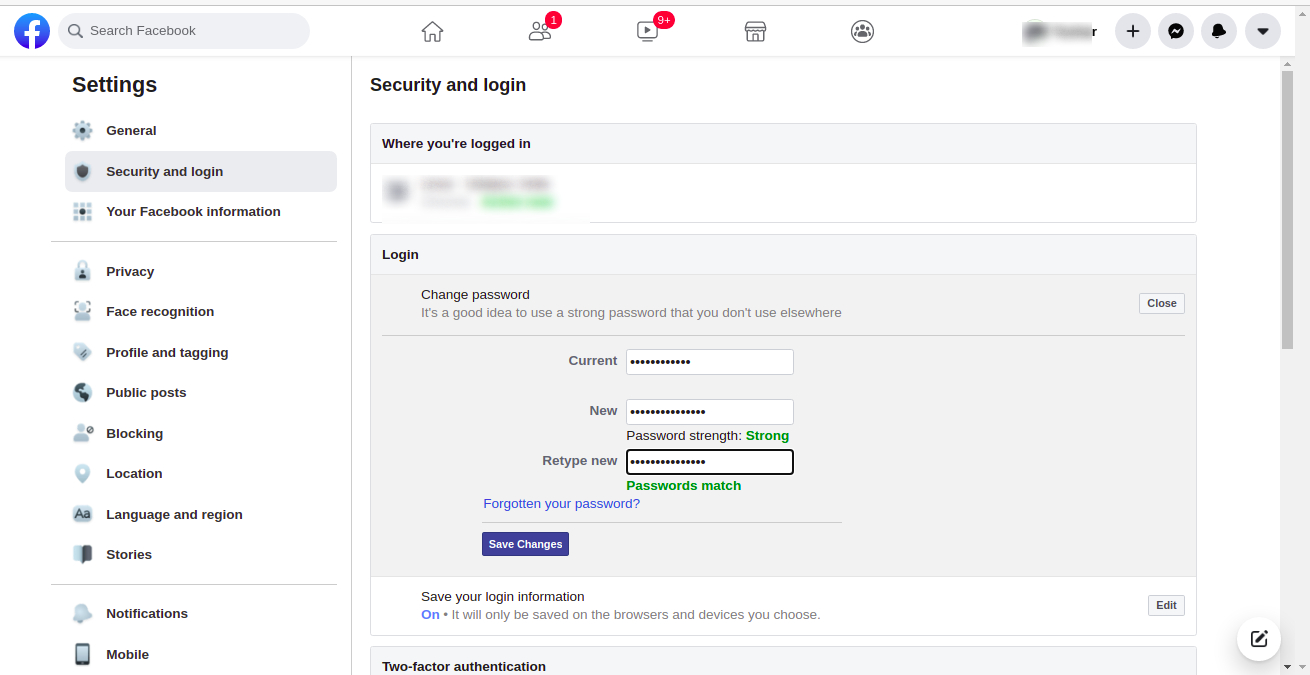
Task: Save the new password changes
Action: [525, 543]
